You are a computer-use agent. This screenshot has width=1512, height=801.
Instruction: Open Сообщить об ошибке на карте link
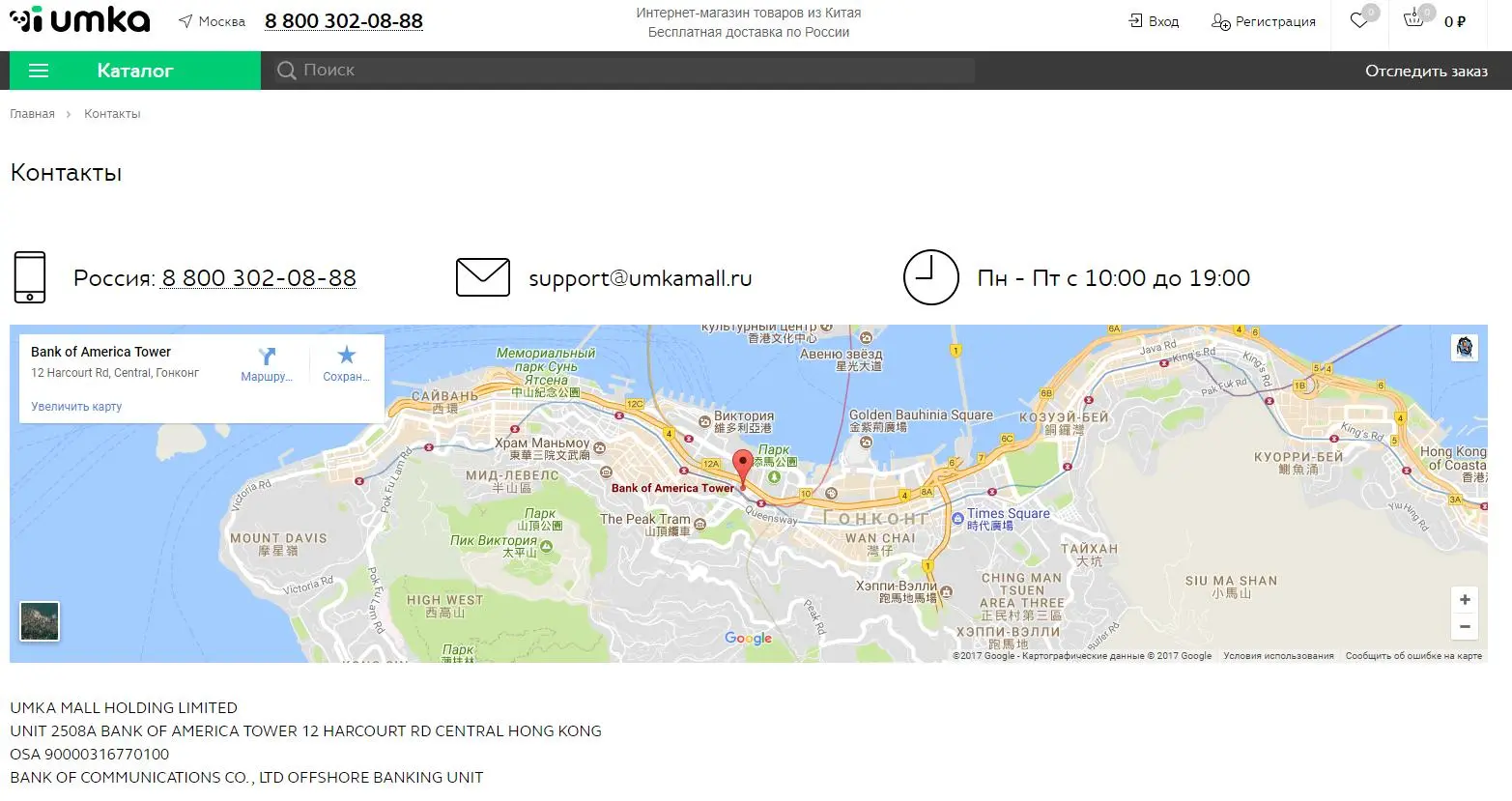click(x=1413, y=656)
